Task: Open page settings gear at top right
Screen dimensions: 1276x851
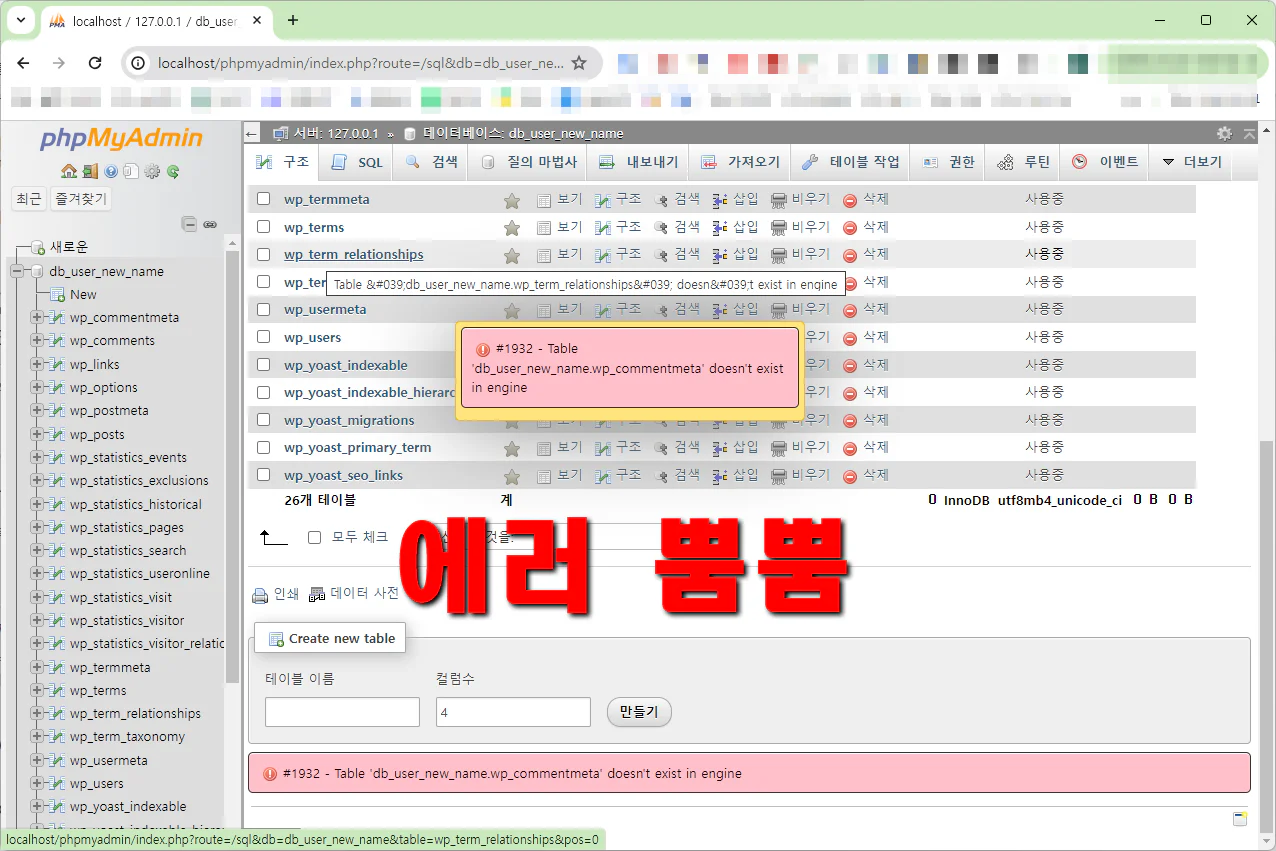Action: [1224, 133]
